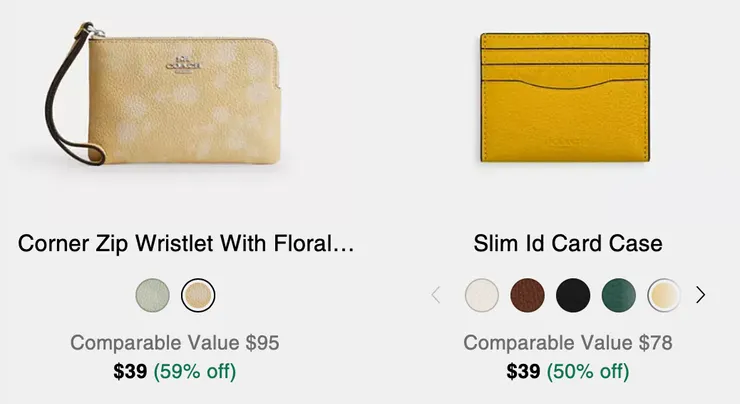The width and height of the screenshot is (740, 404).
Task: Select the pale green wristlet color swatch
Action: click(x=153, y=295)
